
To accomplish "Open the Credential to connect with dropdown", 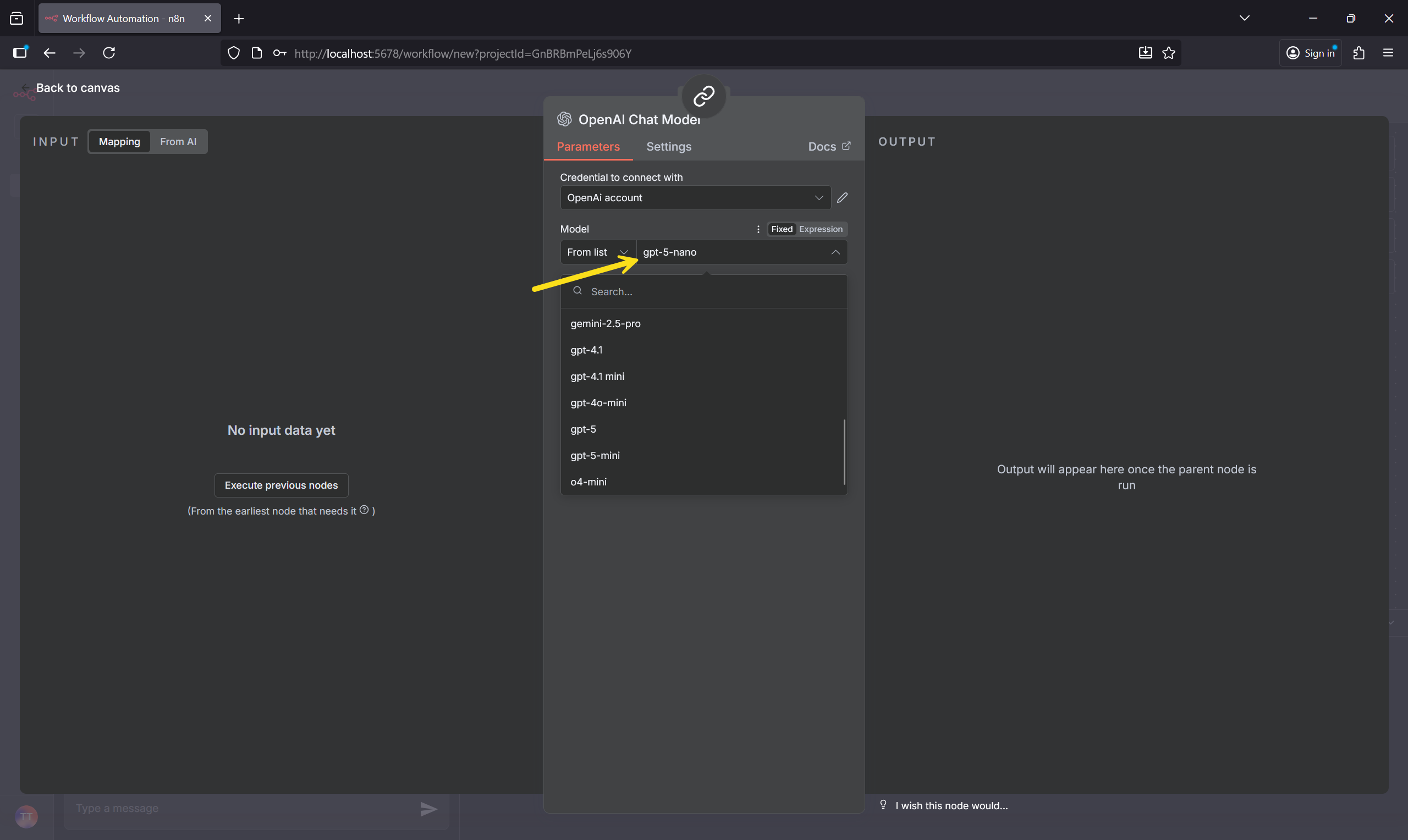I will [695, 197].
